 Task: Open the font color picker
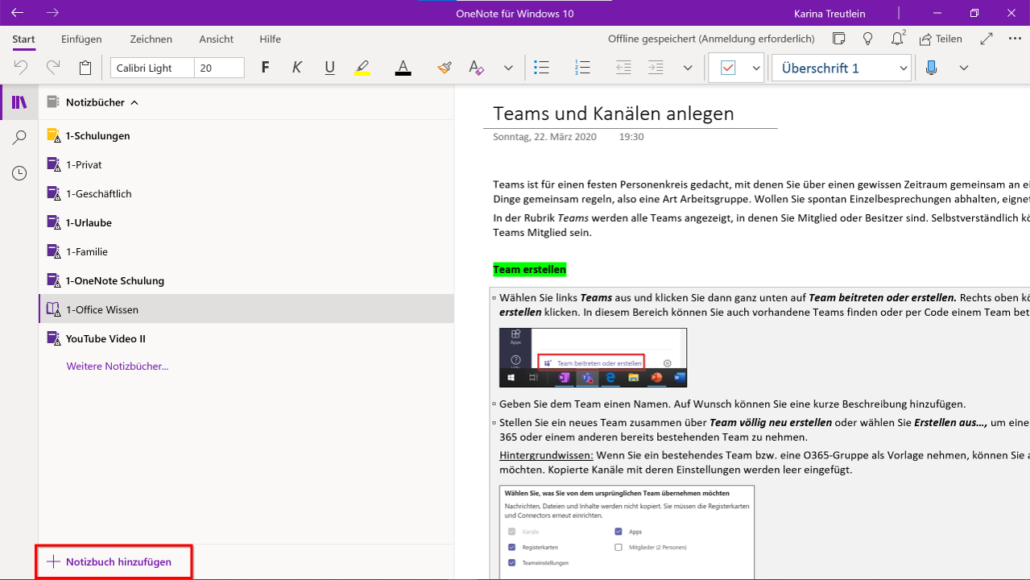point(402,67)
